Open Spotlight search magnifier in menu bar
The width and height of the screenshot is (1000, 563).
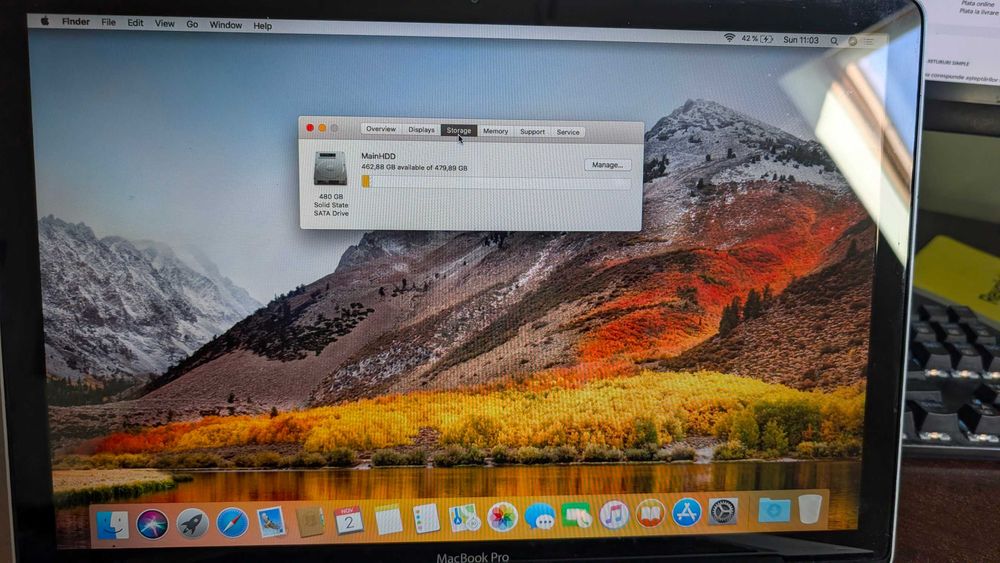[x=834, y=41]
